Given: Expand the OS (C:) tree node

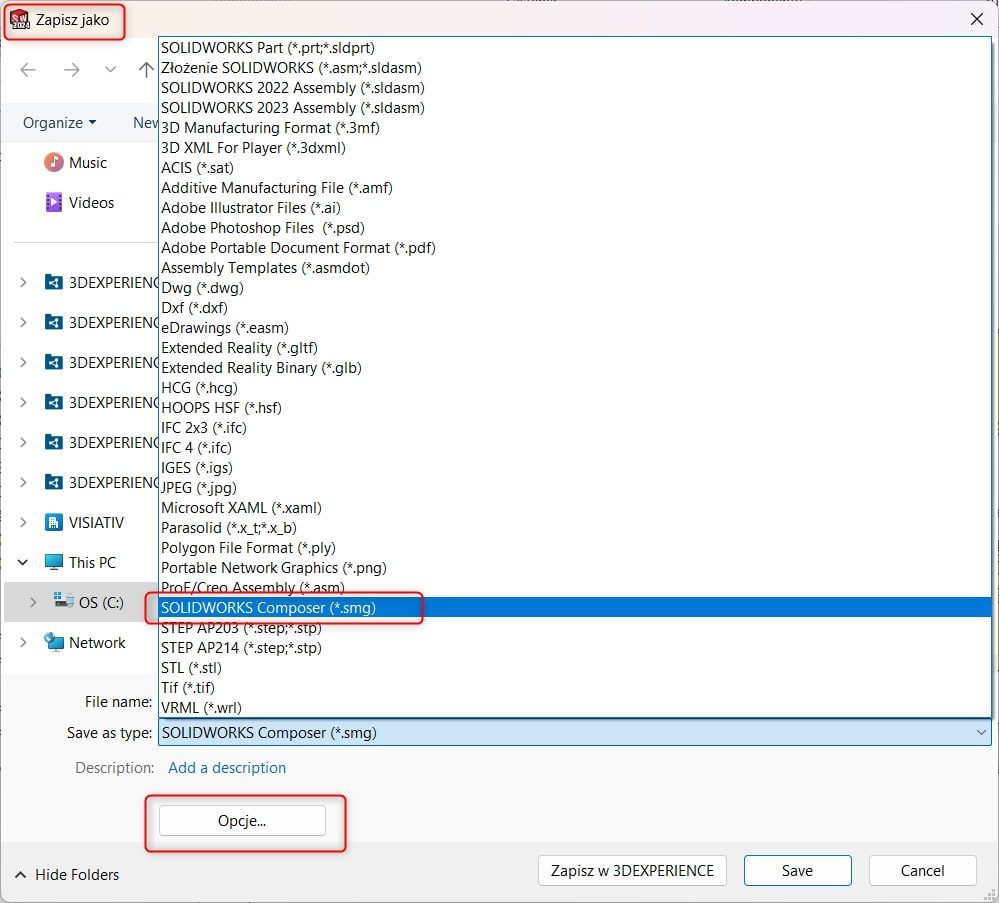Looking at the screenshot, I should [x=32, y=602].
